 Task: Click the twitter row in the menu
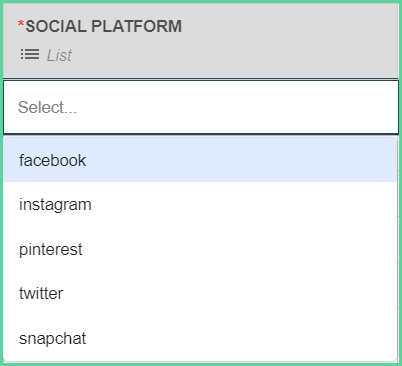click(200, 293)
